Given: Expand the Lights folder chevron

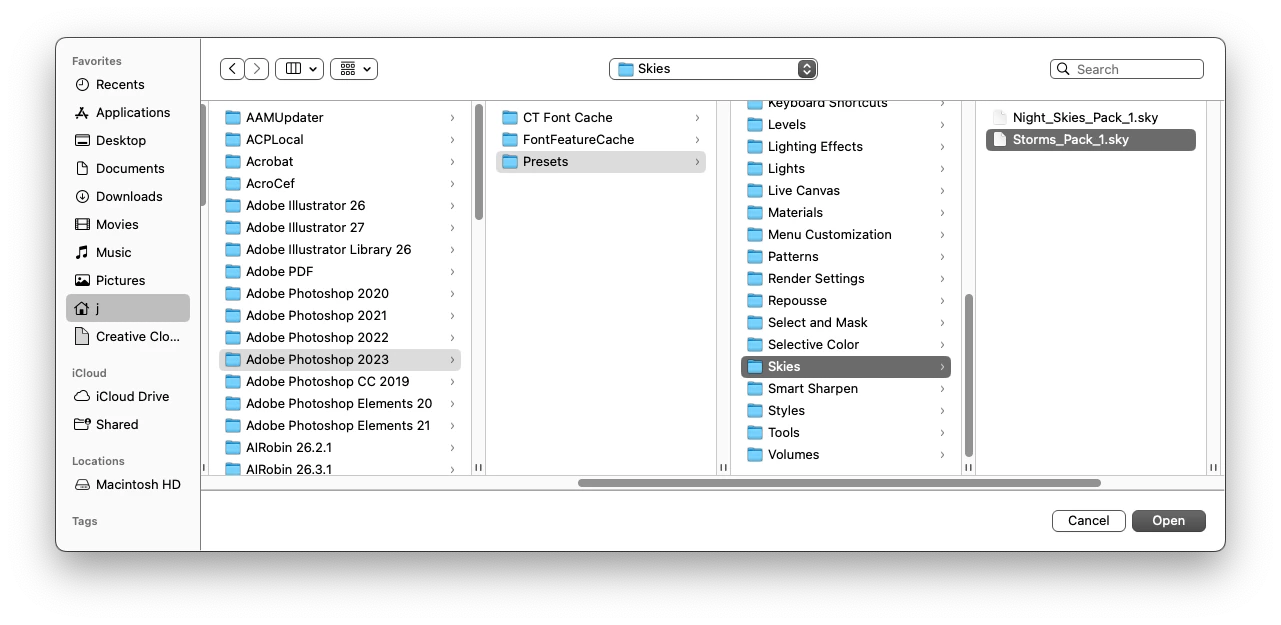Looking at the screenshot, I should click(942, 169).
